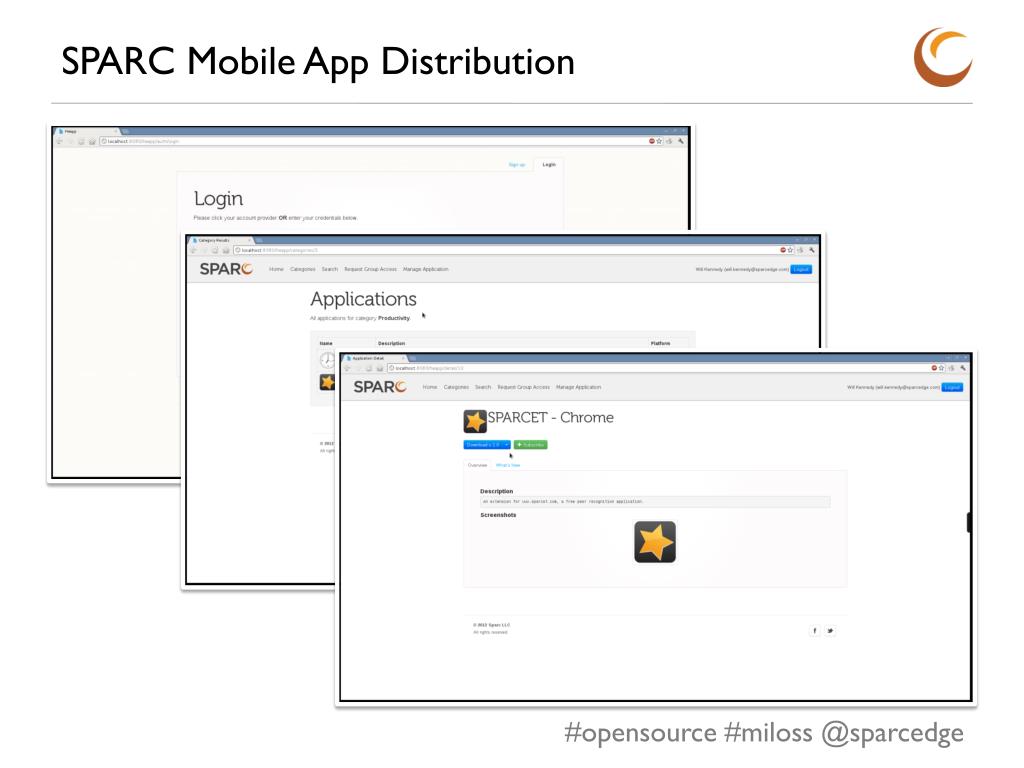
Task: Click the blue Download button
Action: tap(483, 445)
